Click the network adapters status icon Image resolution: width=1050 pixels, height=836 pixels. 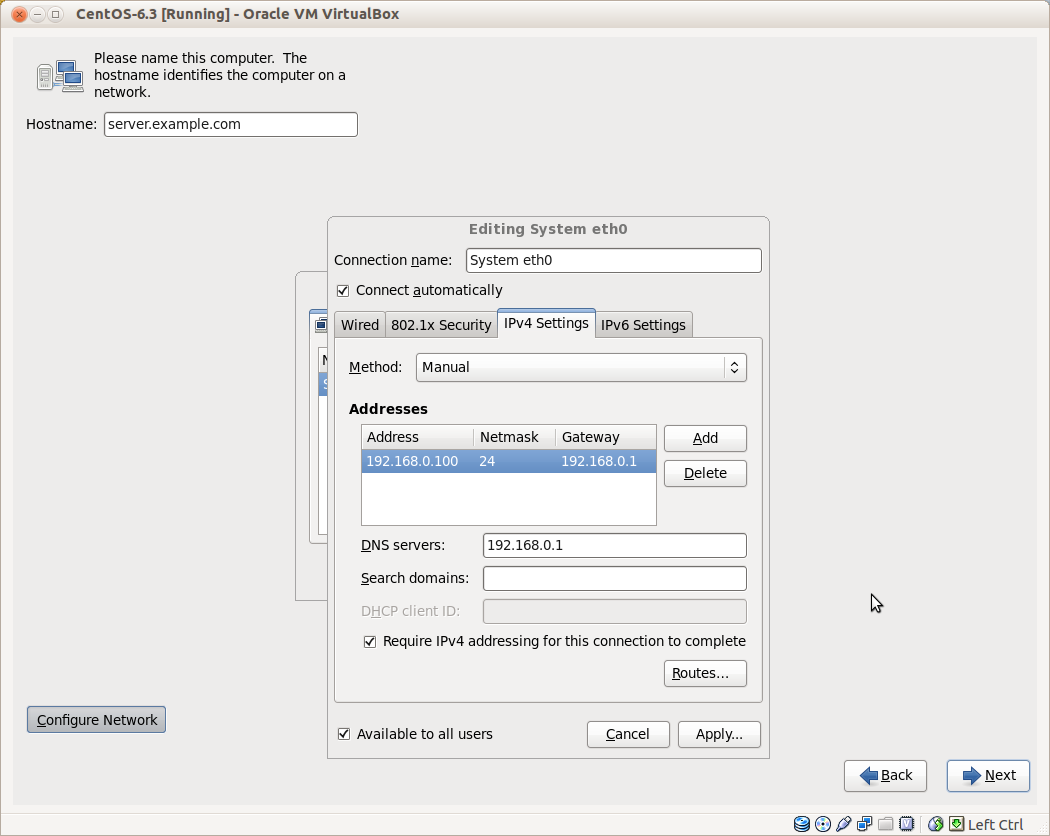[x=865, y=824]
